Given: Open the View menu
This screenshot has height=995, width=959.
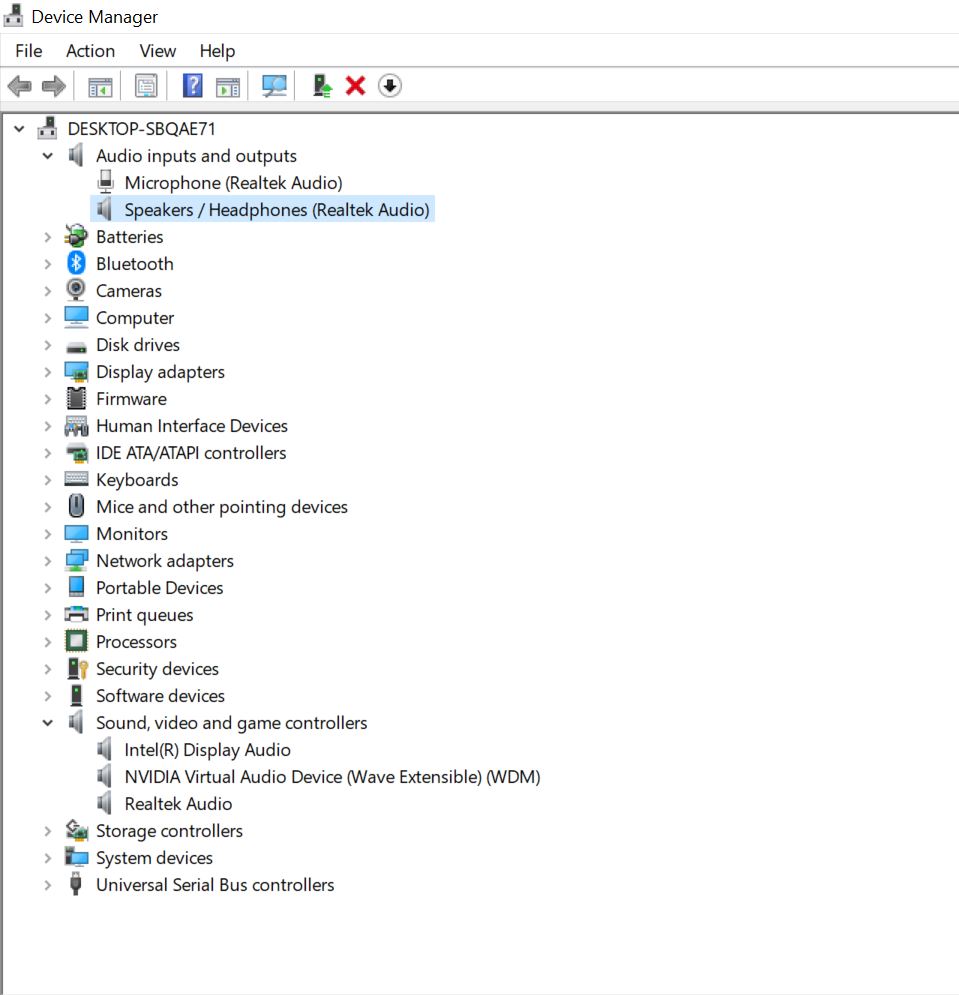Looking at the screenshot, I should point(157,51).
